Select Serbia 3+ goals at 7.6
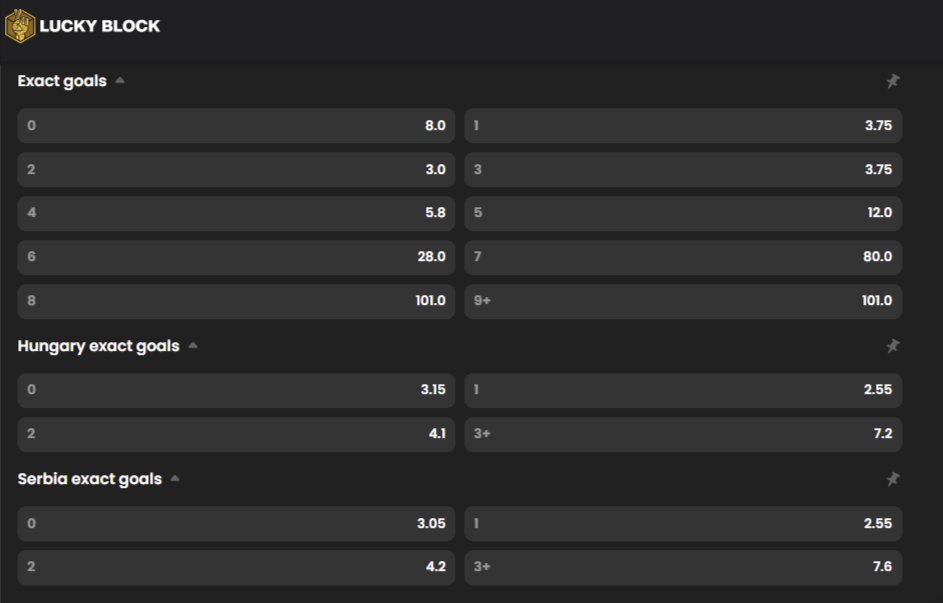This screenshot has height=603, width=943. point(683,567)
